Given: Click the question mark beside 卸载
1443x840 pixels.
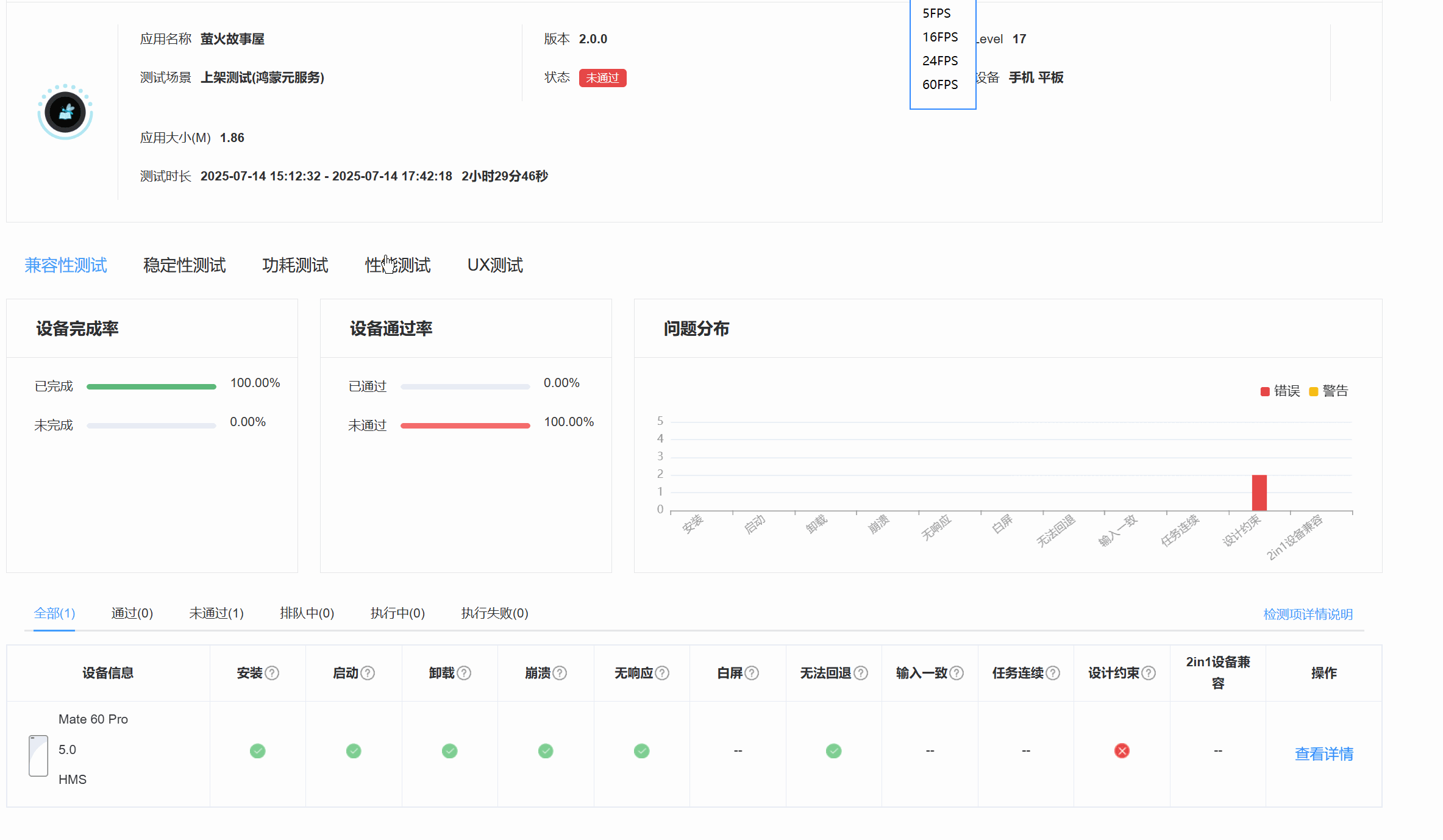Looking at the screenshot, I should point(464,673).
